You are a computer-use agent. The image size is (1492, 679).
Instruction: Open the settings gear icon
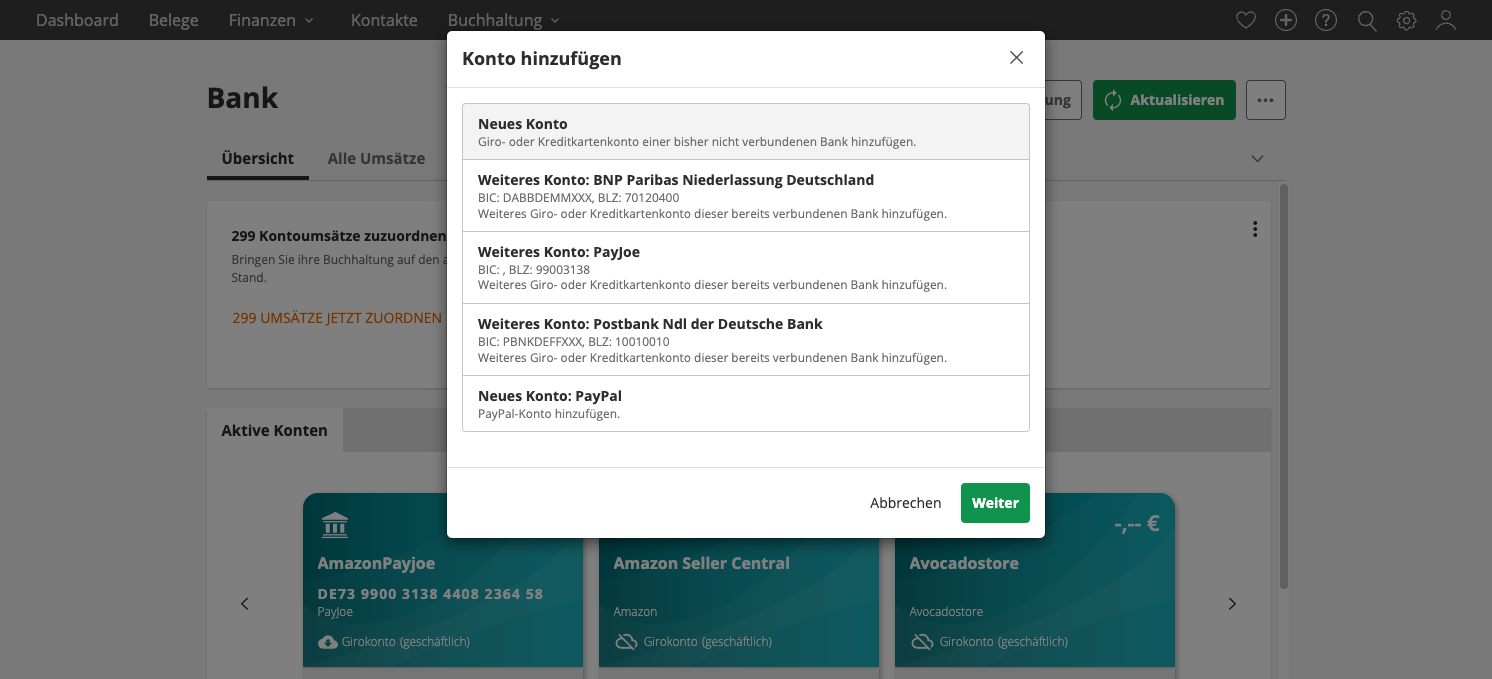(x=1407, y=20)
